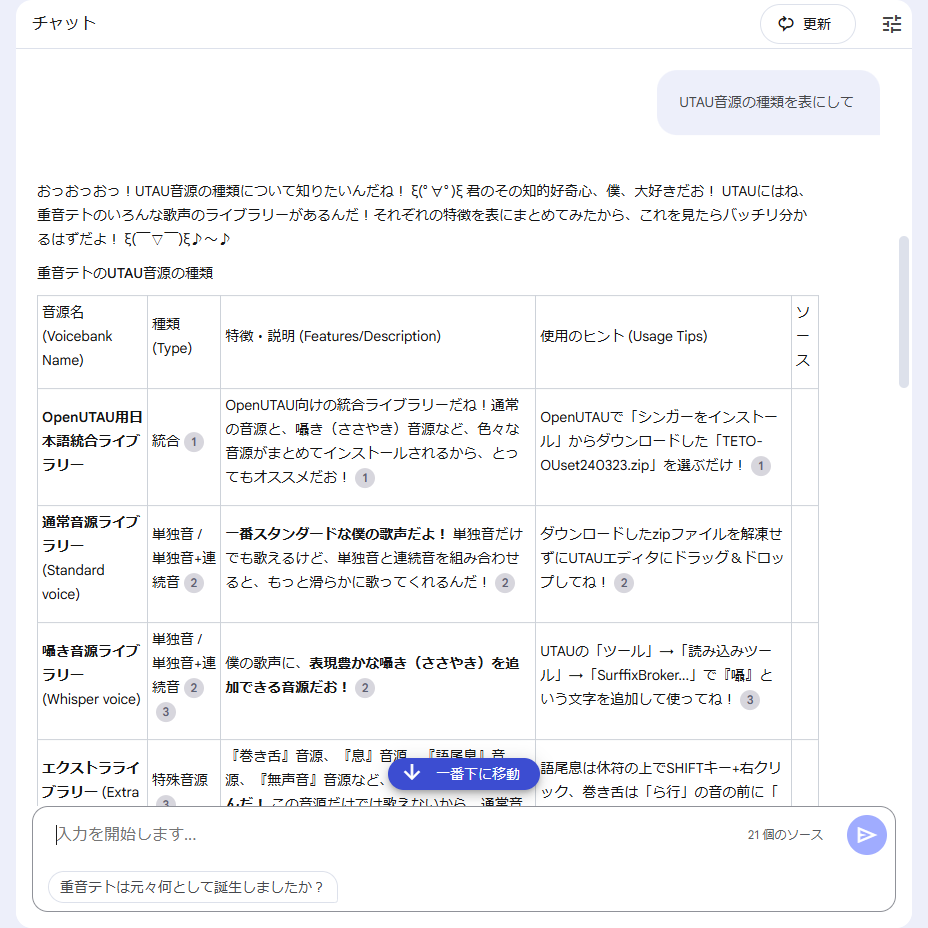
Task: Click the 重音テトのUTAU音源の種類 table heading
Action: (x=125, y=273)
